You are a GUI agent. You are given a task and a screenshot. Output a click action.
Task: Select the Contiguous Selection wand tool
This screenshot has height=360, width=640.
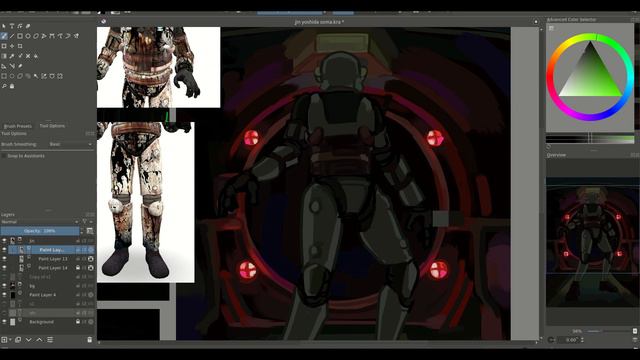point(36,76)
